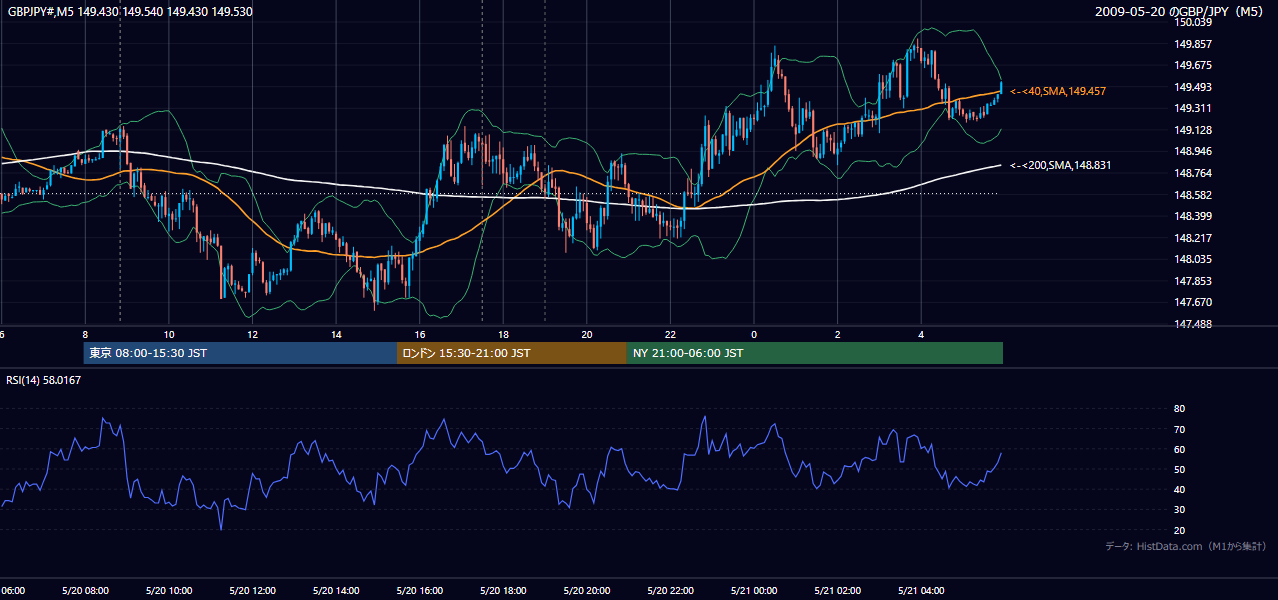Click the 200 SMA label 148.831
1278x600 pixels.
pyautogui.click(x=1060, y=165)
